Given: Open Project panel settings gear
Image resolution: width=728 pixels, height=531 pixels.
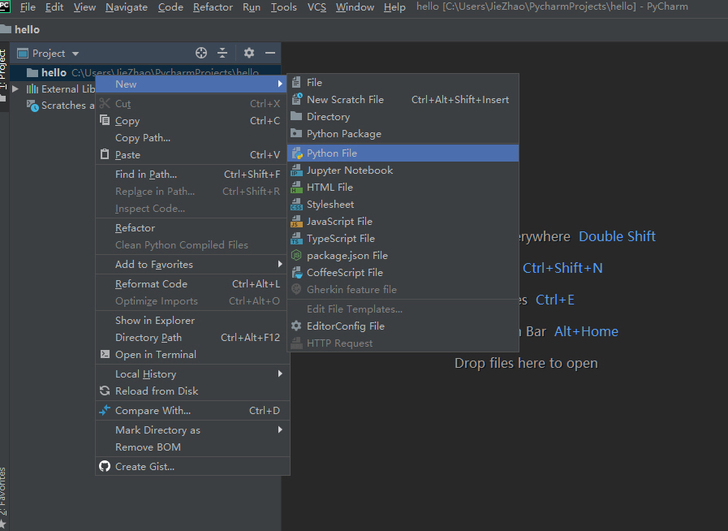Looking at the screenshot, I should [249, 53].
